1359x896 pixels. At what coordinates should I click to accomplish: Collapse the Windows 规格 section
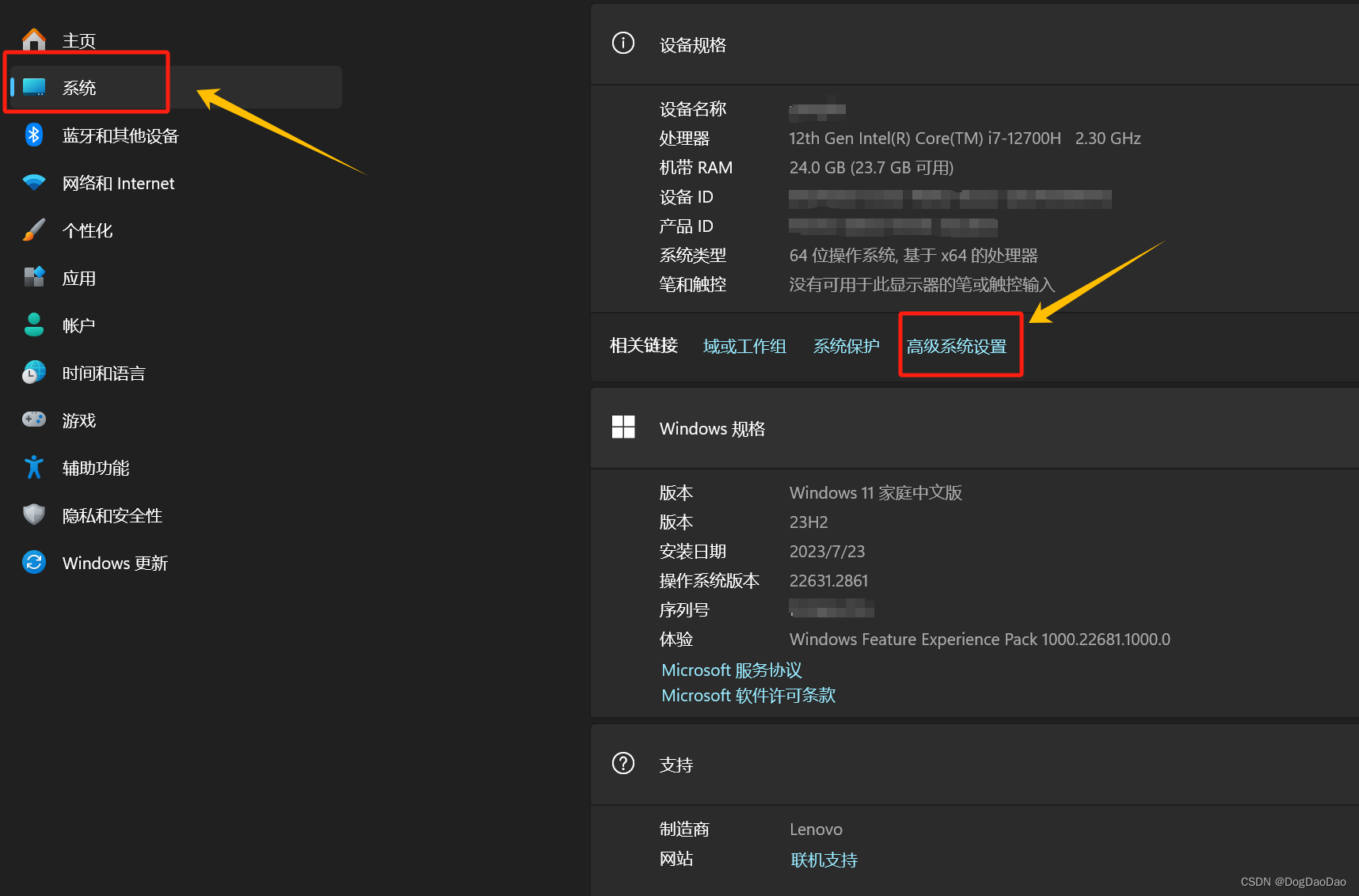point(711,428)
